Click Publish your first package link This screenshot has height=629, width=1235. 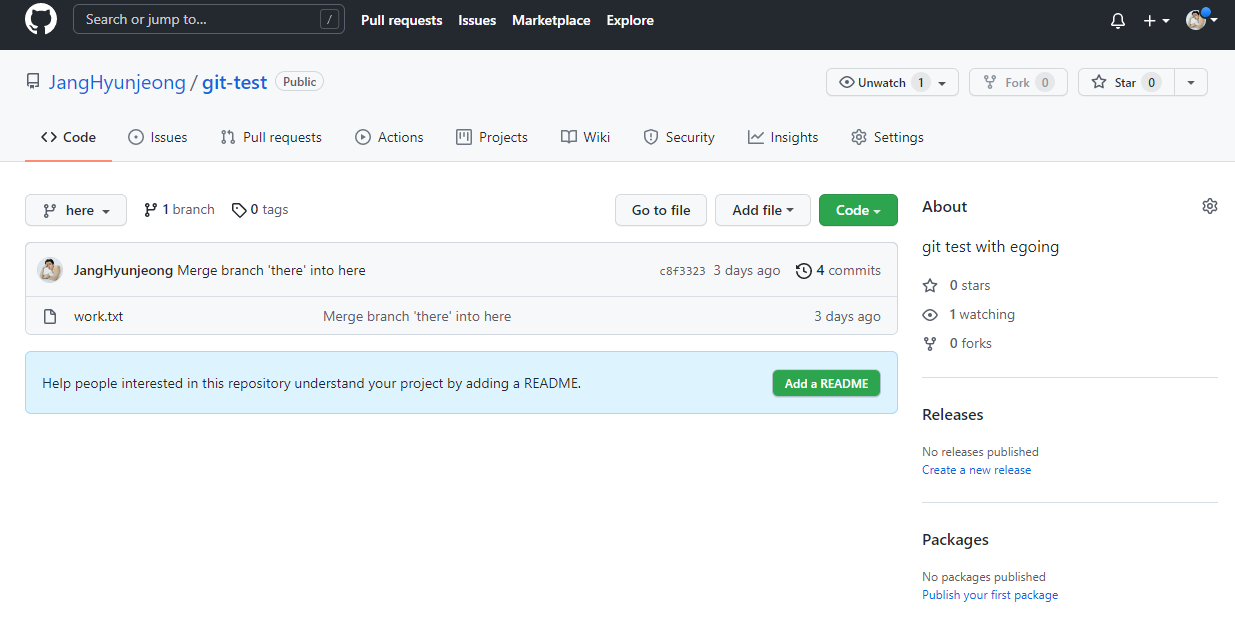[990, 595]
